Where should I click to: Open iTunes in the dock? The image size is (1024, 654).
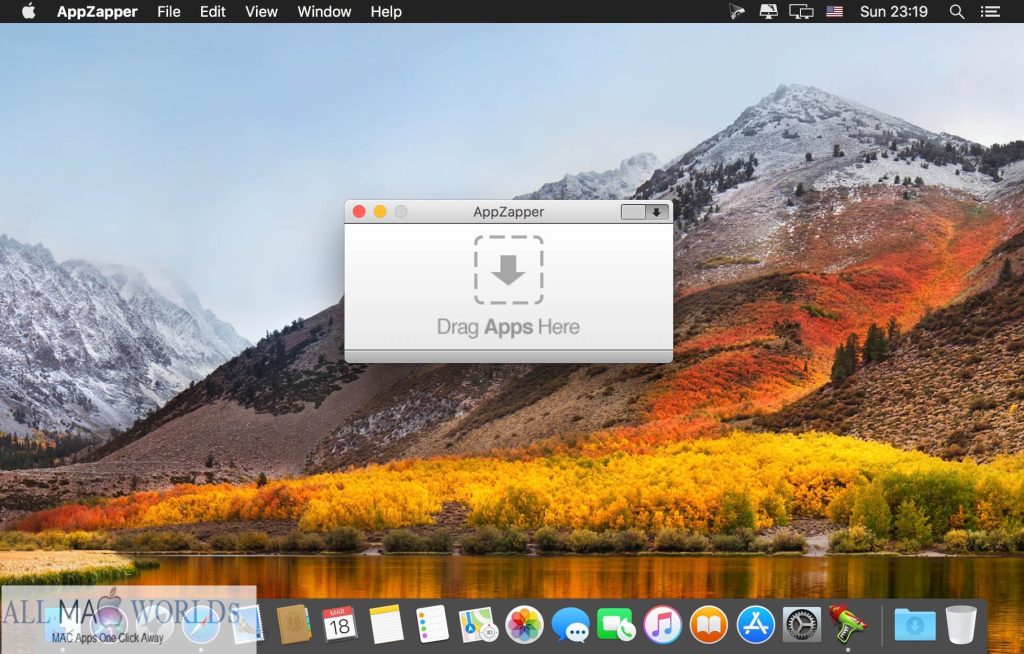tap(662, 625)
